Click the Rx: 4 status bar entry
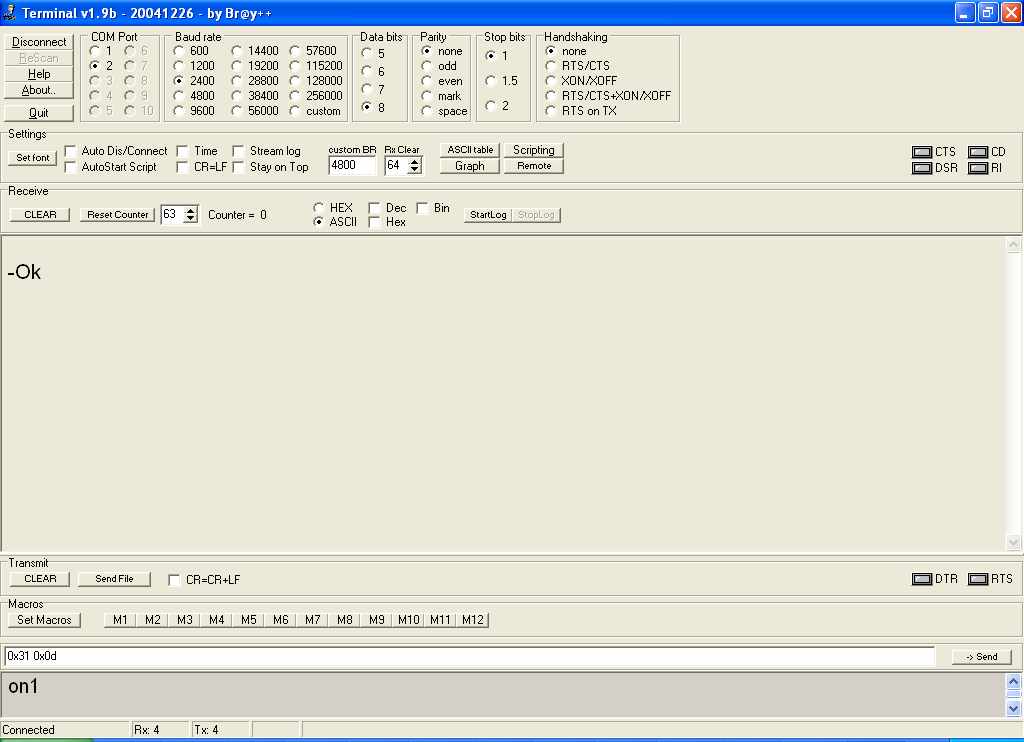Image resolution: width=1024 pixels, height=742 pixels. pyautogui.click(x=146, y=730)
